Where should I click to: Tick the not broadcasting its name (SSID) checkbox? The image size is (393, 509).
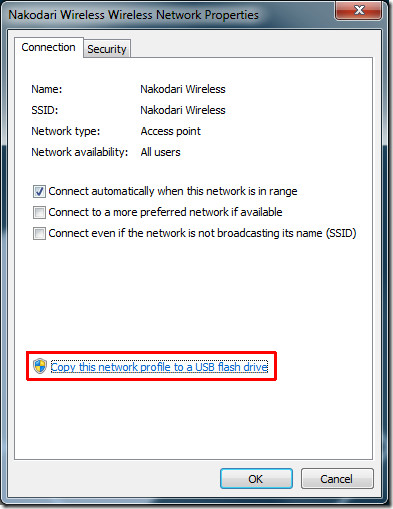pyautogui.click(x=39, y=233)
